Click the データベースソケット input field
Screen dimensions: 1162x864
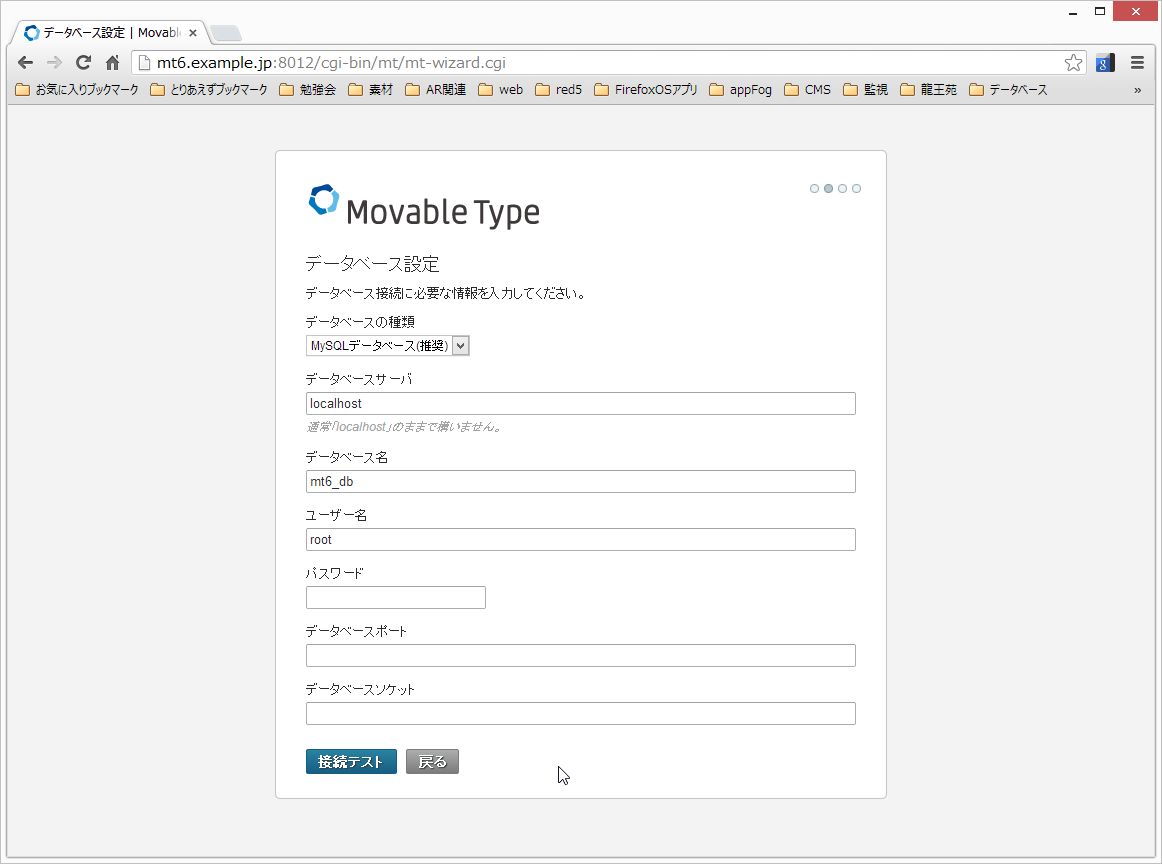point(580,714)
